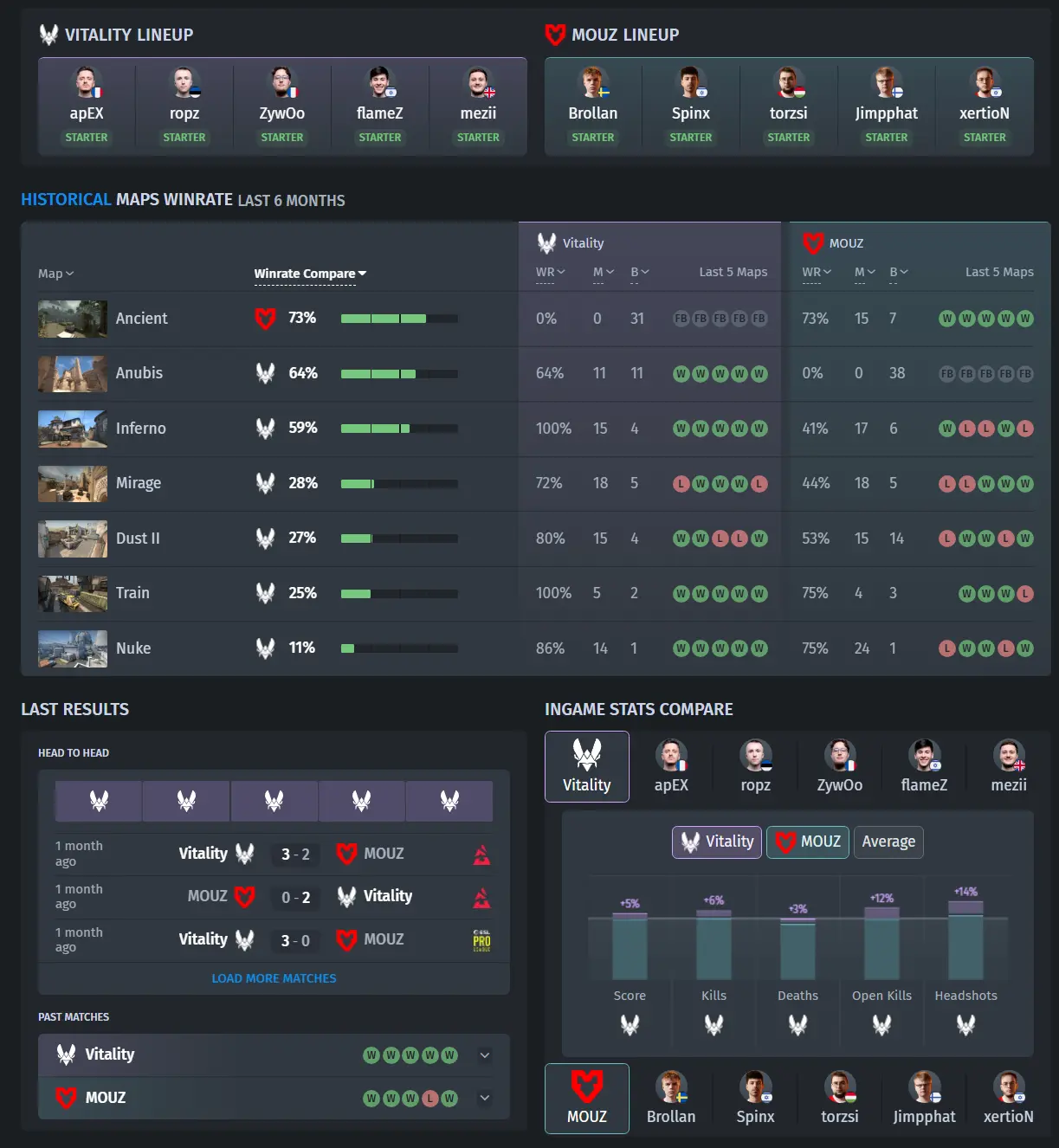
Task: Click Vitality logo on Anubis winrate row
Action: (265, 373)
